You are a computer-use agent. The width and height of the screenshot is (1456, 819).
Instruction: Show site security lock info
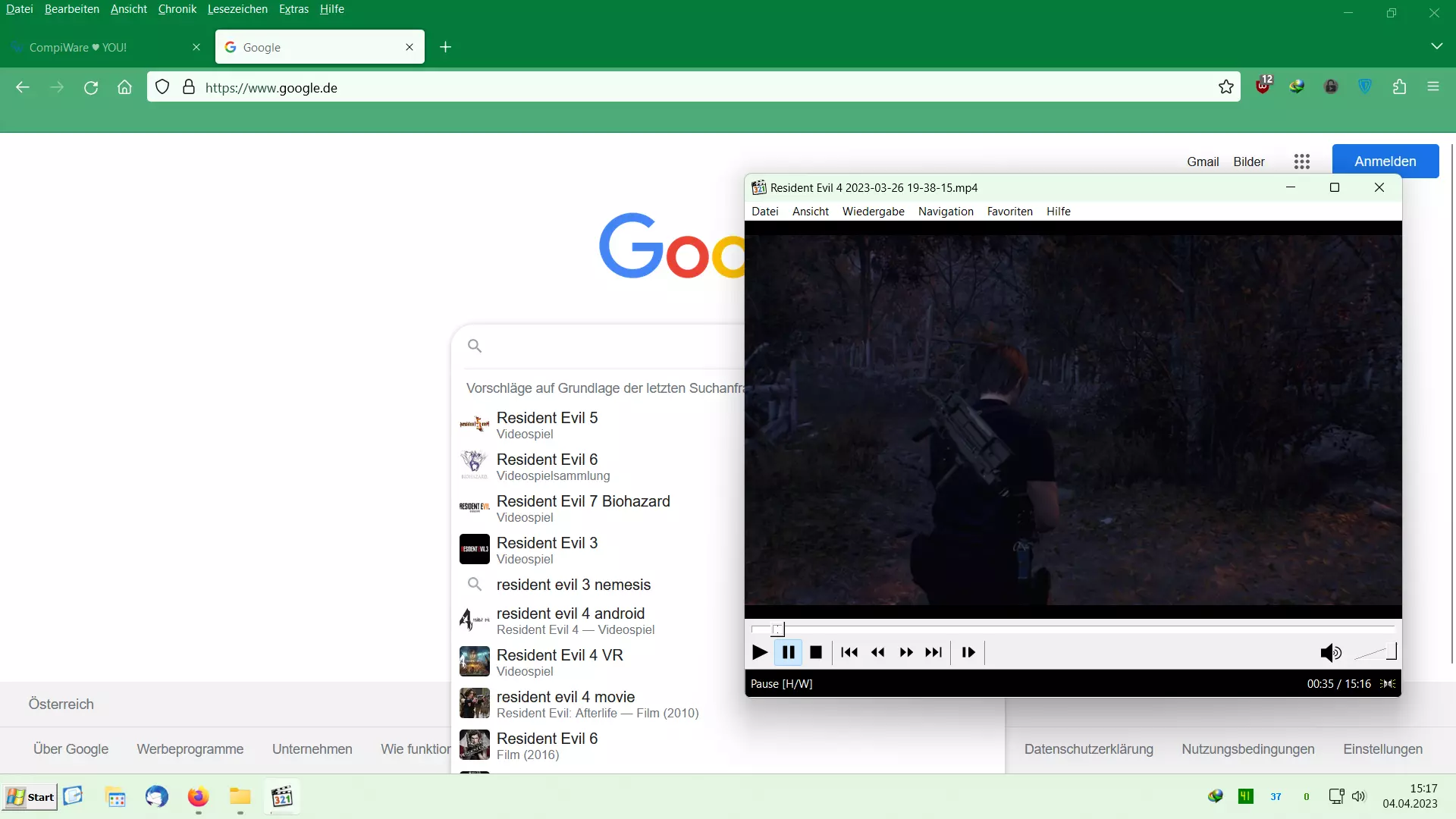[189, 87]
